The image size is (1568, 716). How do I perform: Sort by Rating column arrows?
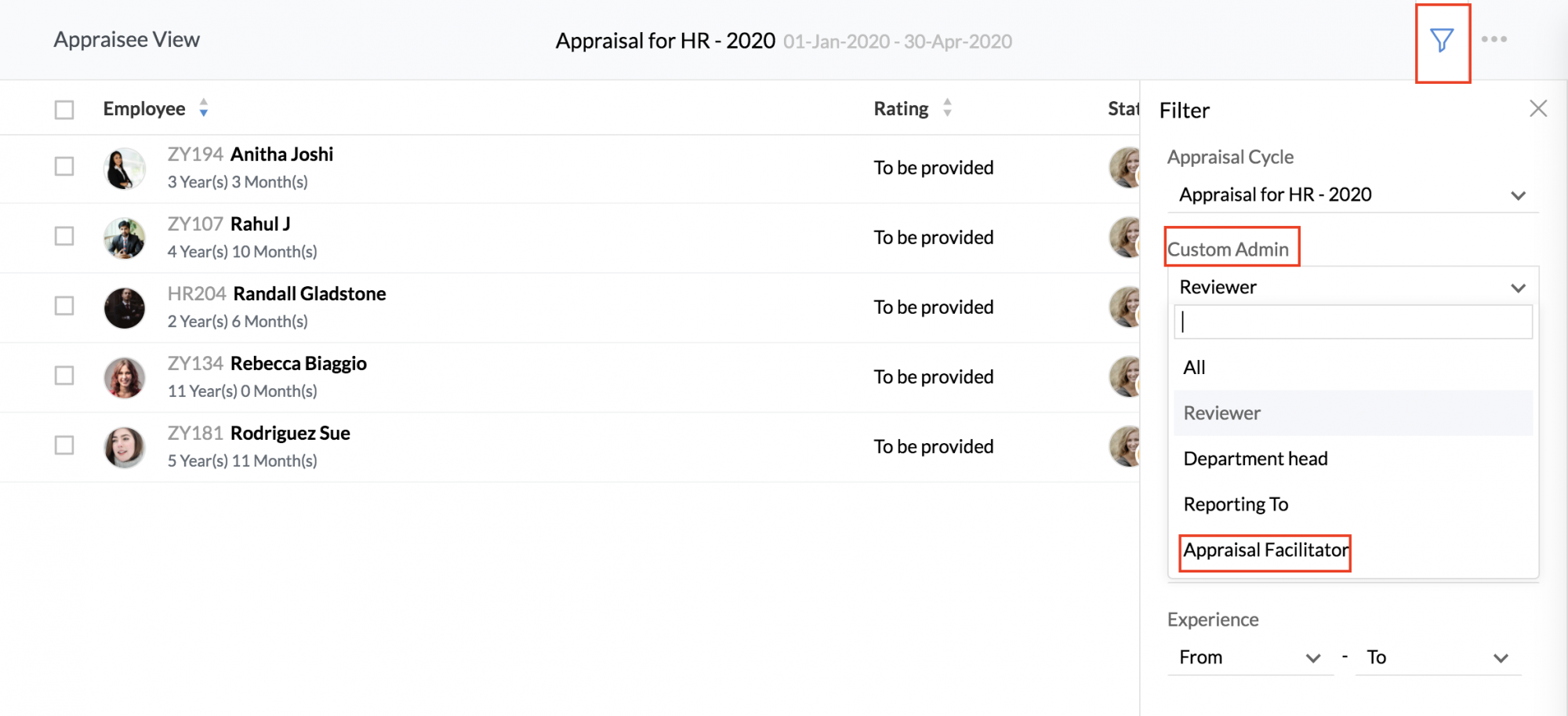(x=947, y=108)
